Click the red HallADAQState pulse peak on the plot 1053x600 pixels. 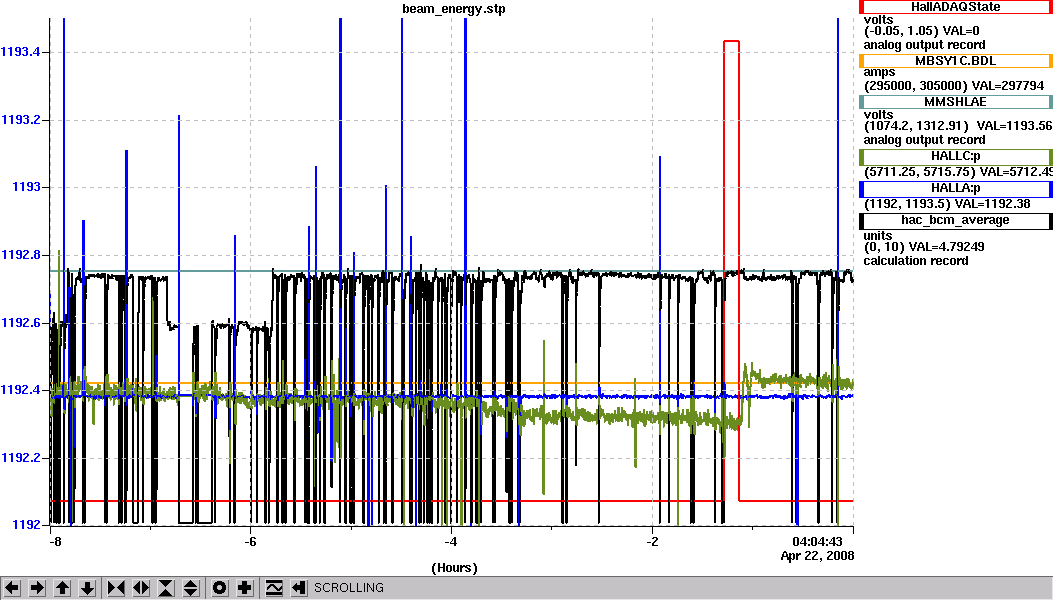click(731, 42)
